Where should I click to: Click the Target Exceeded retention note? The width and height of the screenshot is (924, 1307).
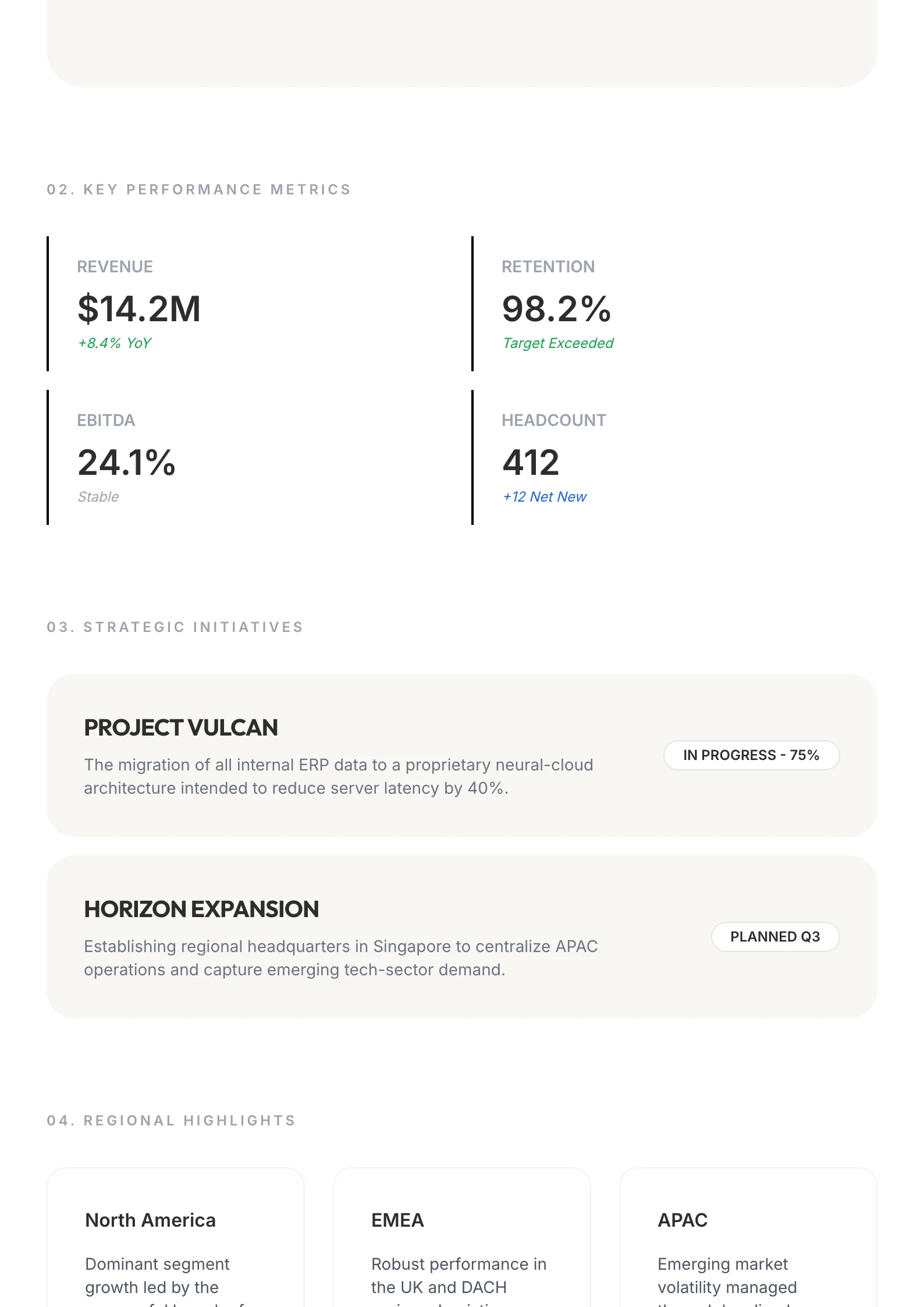point(558,343)
